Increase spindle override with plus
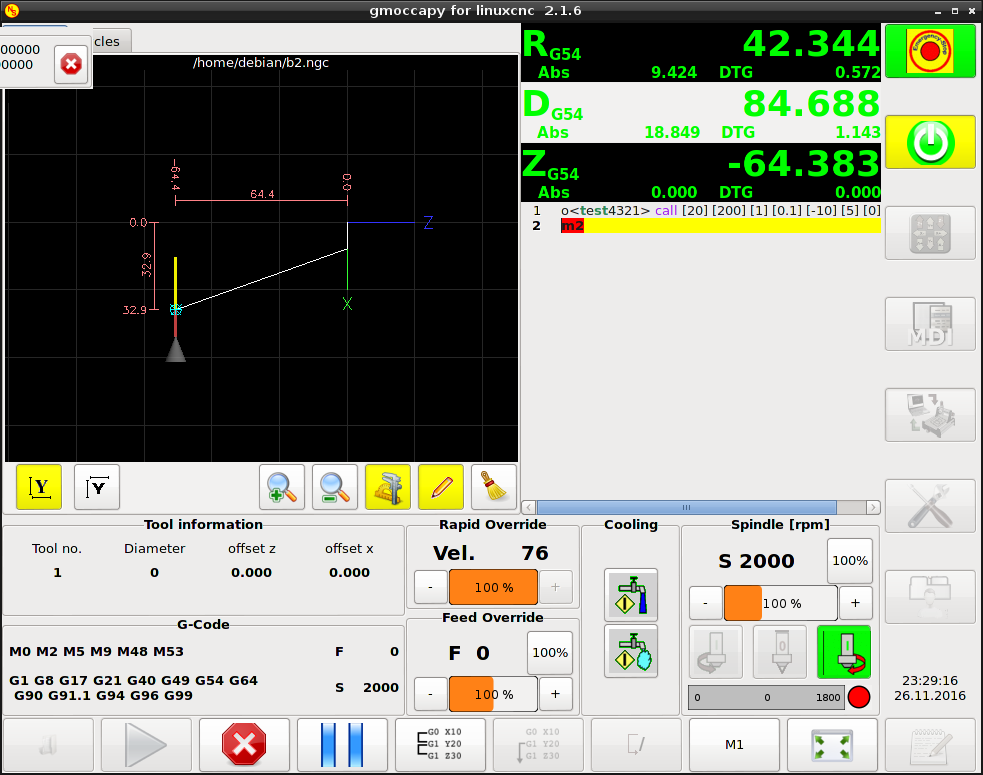 point(855,603)
